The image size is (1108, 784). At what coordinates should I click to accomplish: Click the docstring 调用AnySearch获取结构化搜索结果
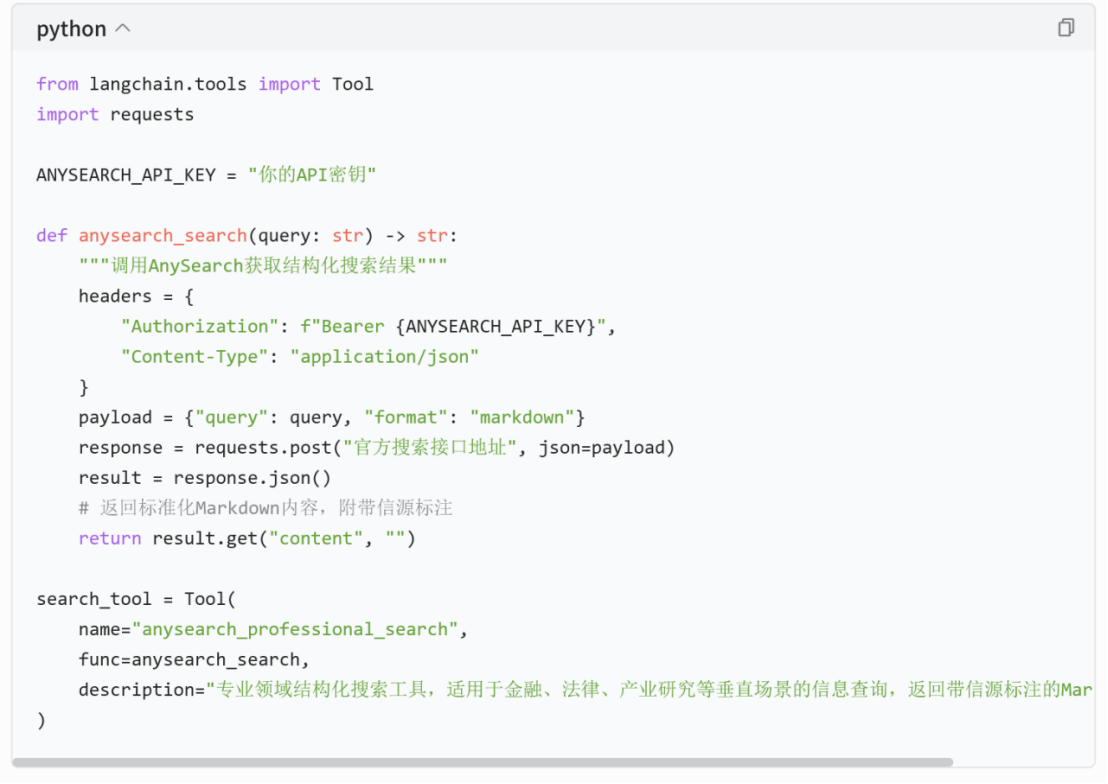263,266
